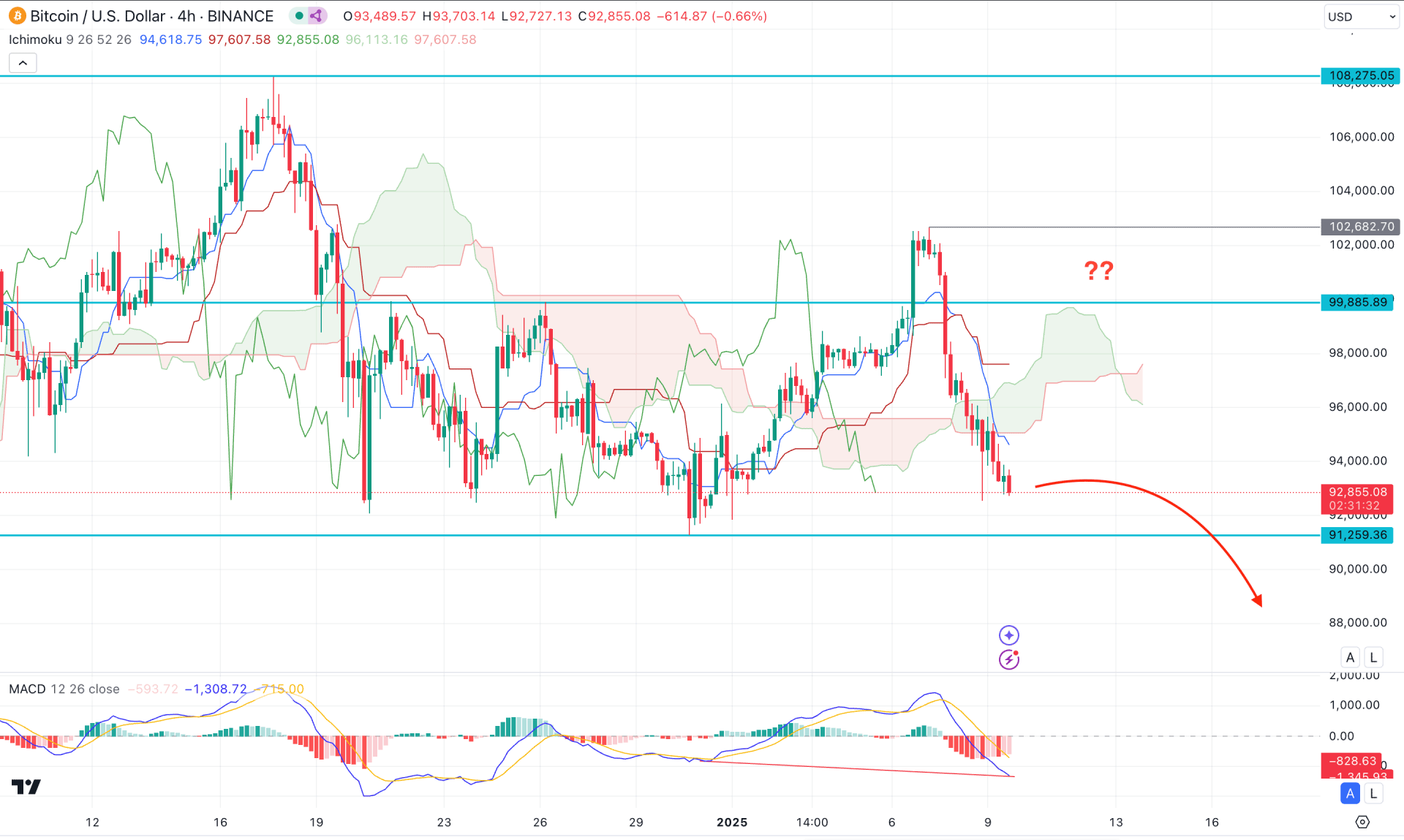Toggle auto scale A on MACD pane
The height and width of the screenshot is (840, 1404).
click(x=1350, y=793)
